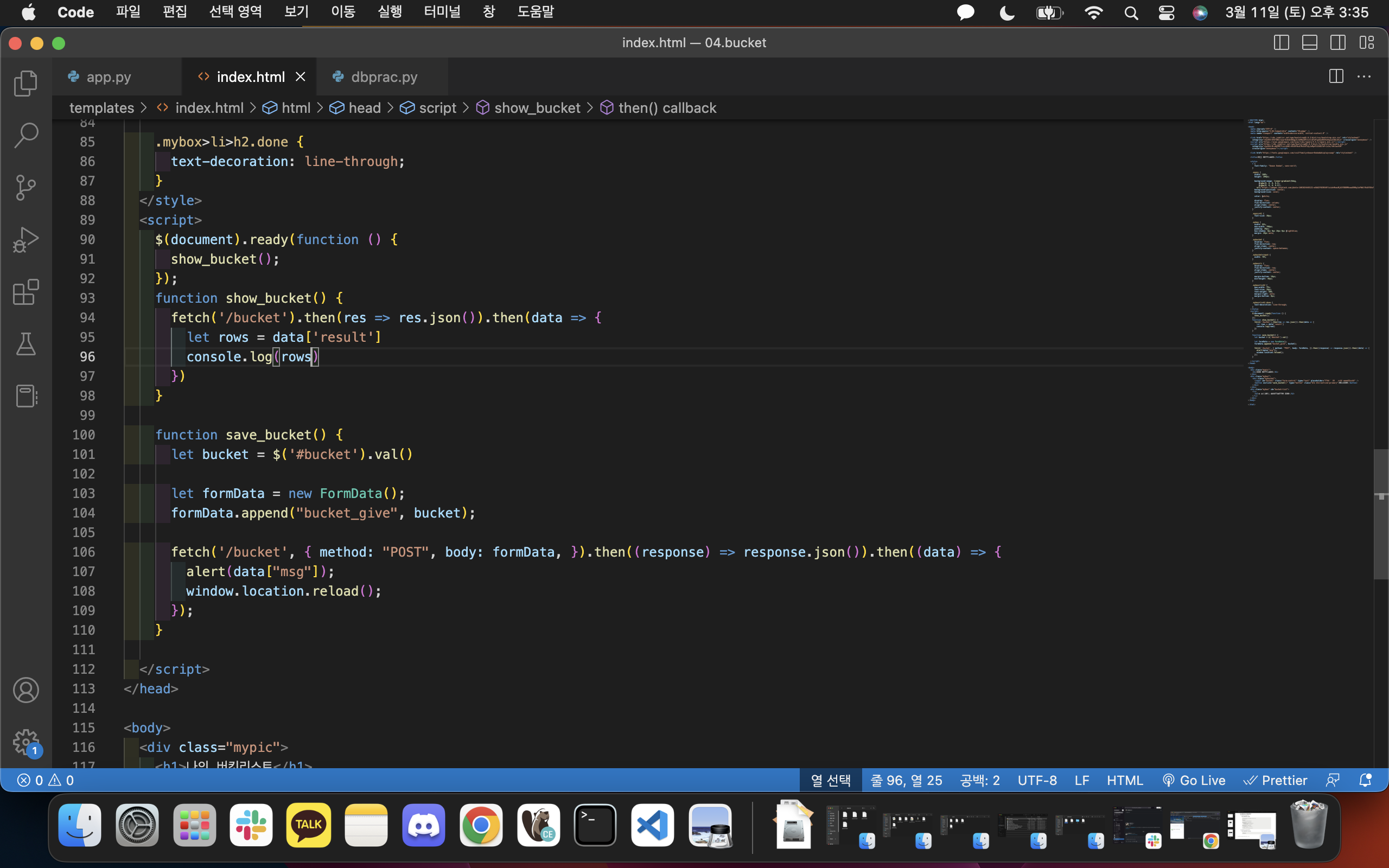The width and height of the screenshot is (1389, 868).
Task: Expand the show_bucket breadcrumb
Action: point(528,108)
